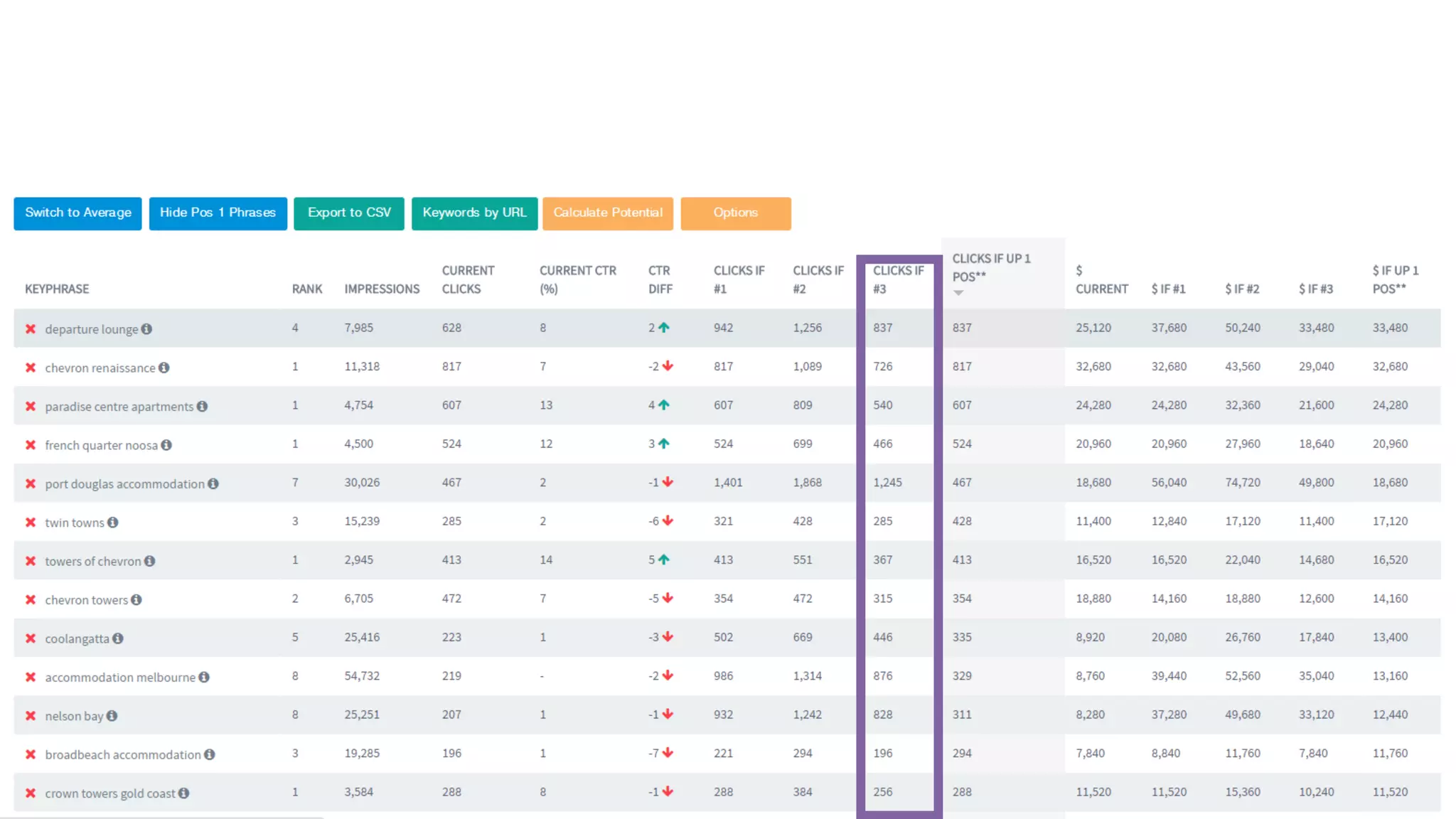
Task: Click Export to CSV button
Action: click(348, 213)
